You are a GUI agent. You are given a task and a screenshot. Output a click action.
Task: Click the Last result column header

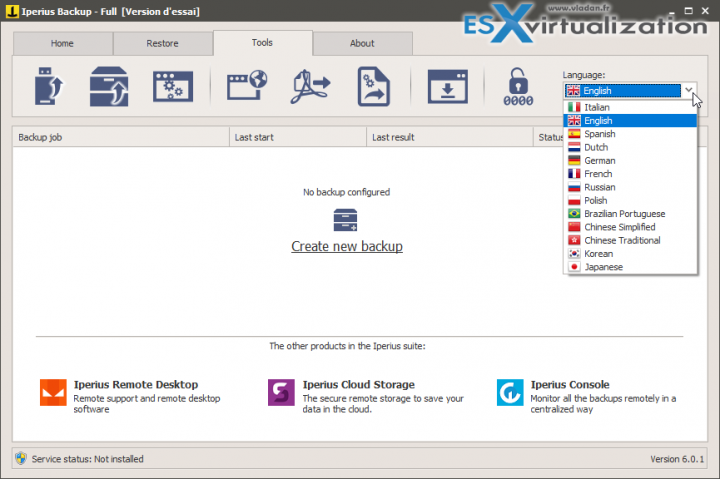click(450, 137)
